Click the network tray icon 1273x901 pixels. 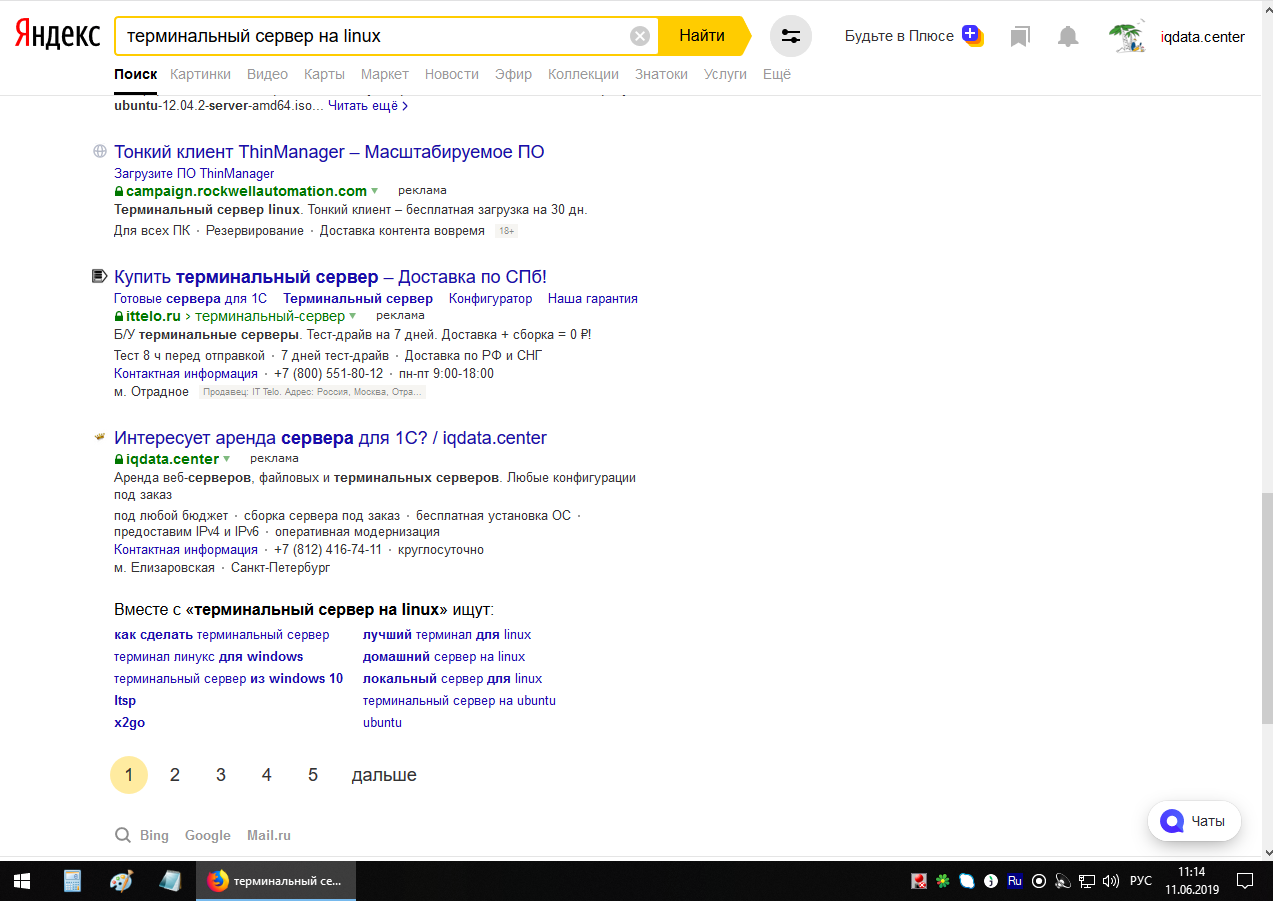(1087, 881)
